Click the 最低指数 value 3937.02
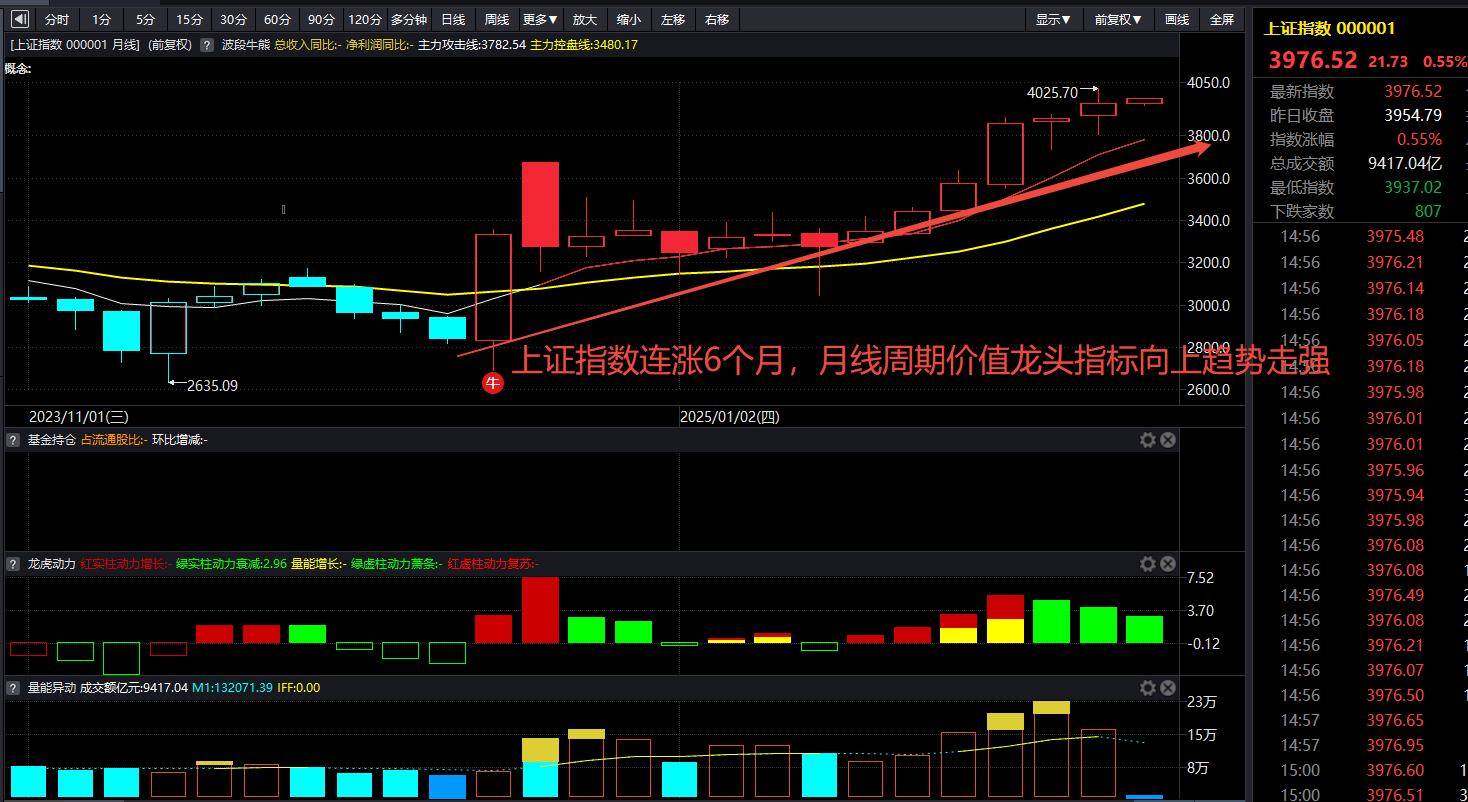Viewport: 1468px width, 802px height. [1413, 187]
